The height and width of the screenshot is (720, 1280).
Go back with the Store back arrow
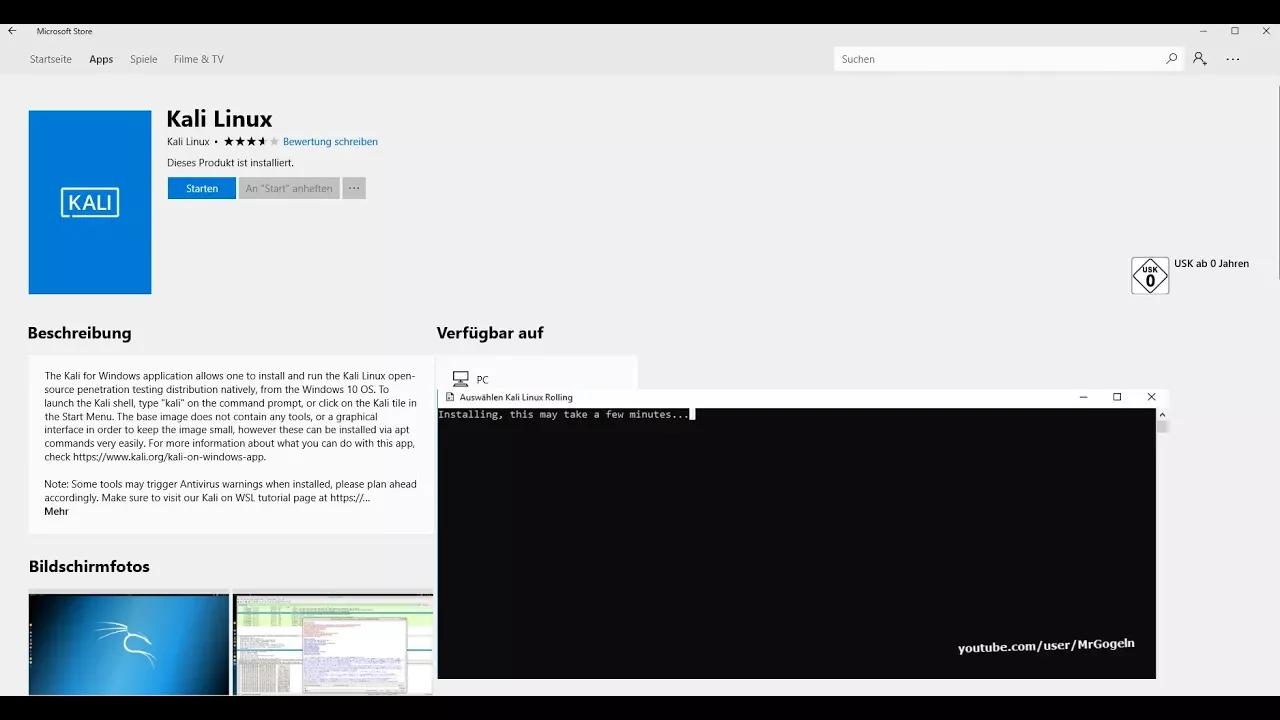[x=12, y=31]
